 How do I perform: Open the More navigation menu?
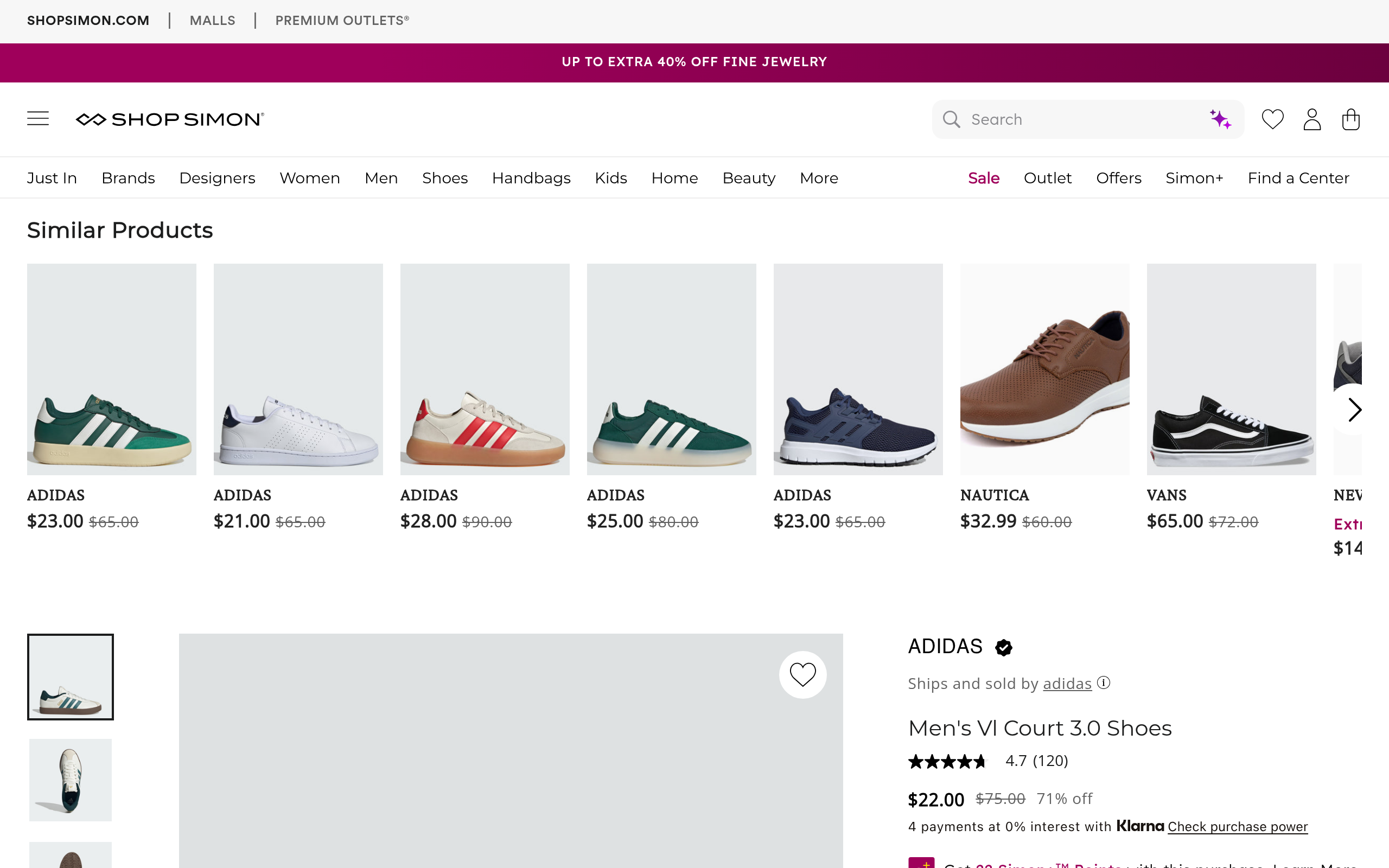(818, 178)
